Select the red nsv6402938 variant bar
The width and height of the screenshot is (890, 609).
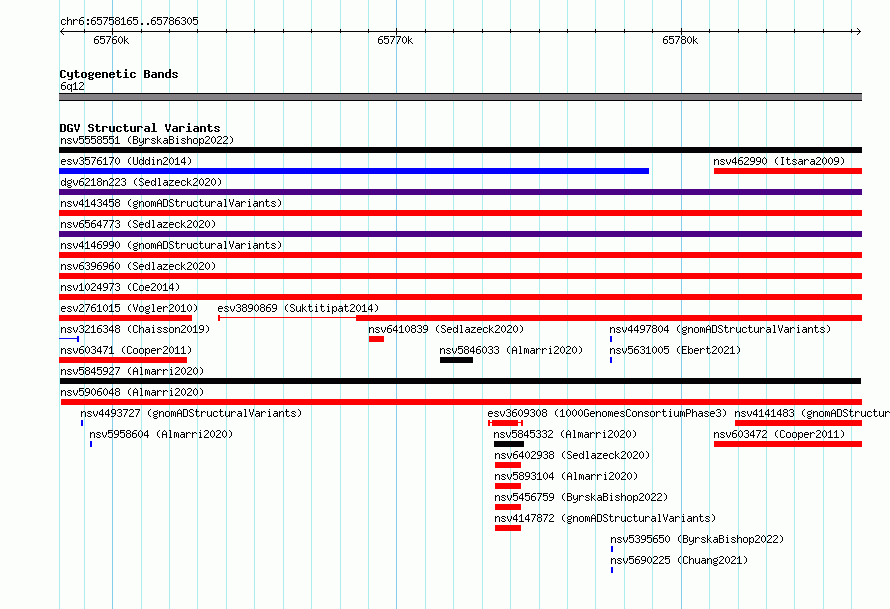point(507,465)
